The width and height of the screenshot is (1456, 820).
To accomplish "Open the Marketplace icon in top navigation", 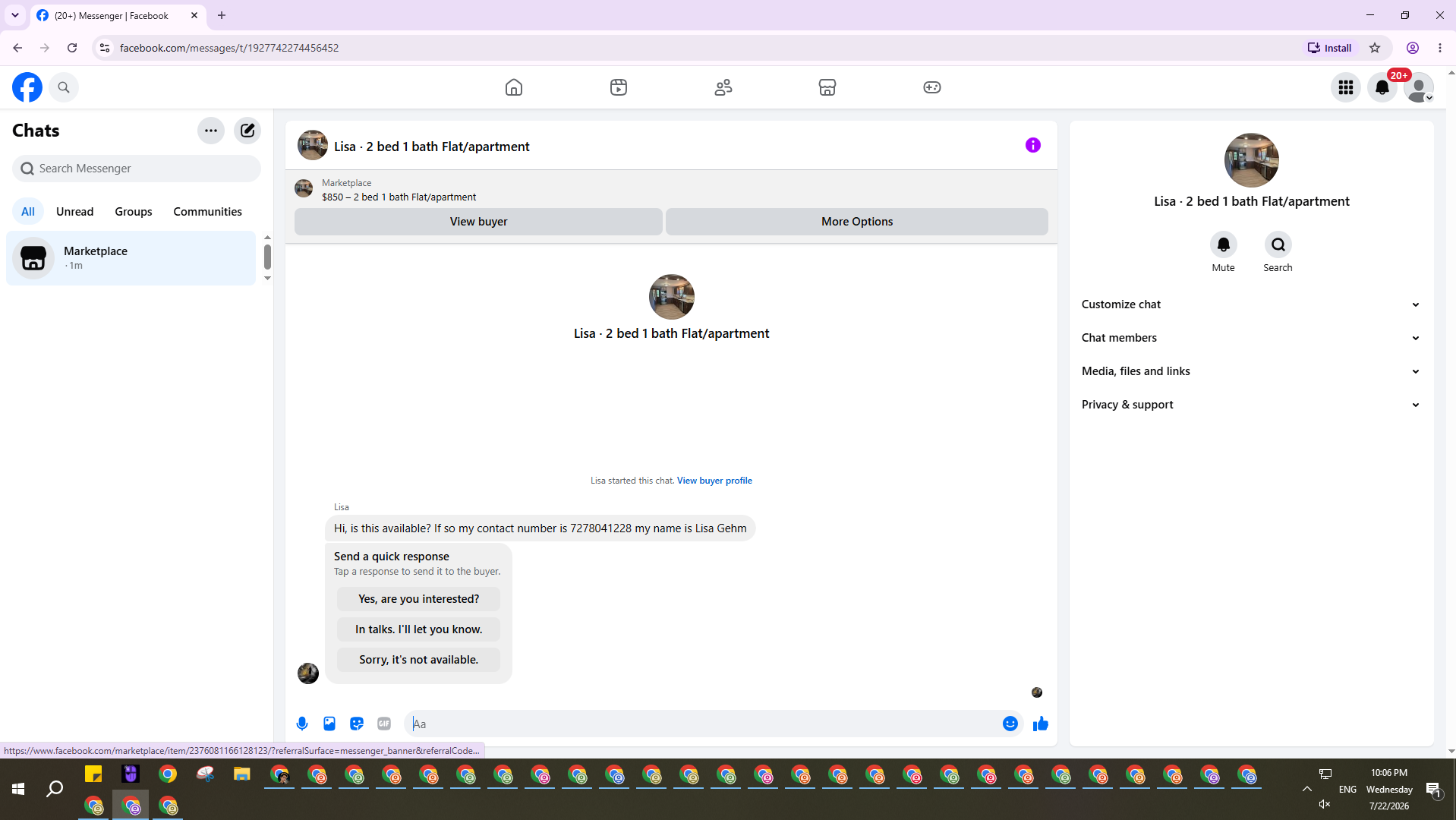I will click(x=827, y=87).
